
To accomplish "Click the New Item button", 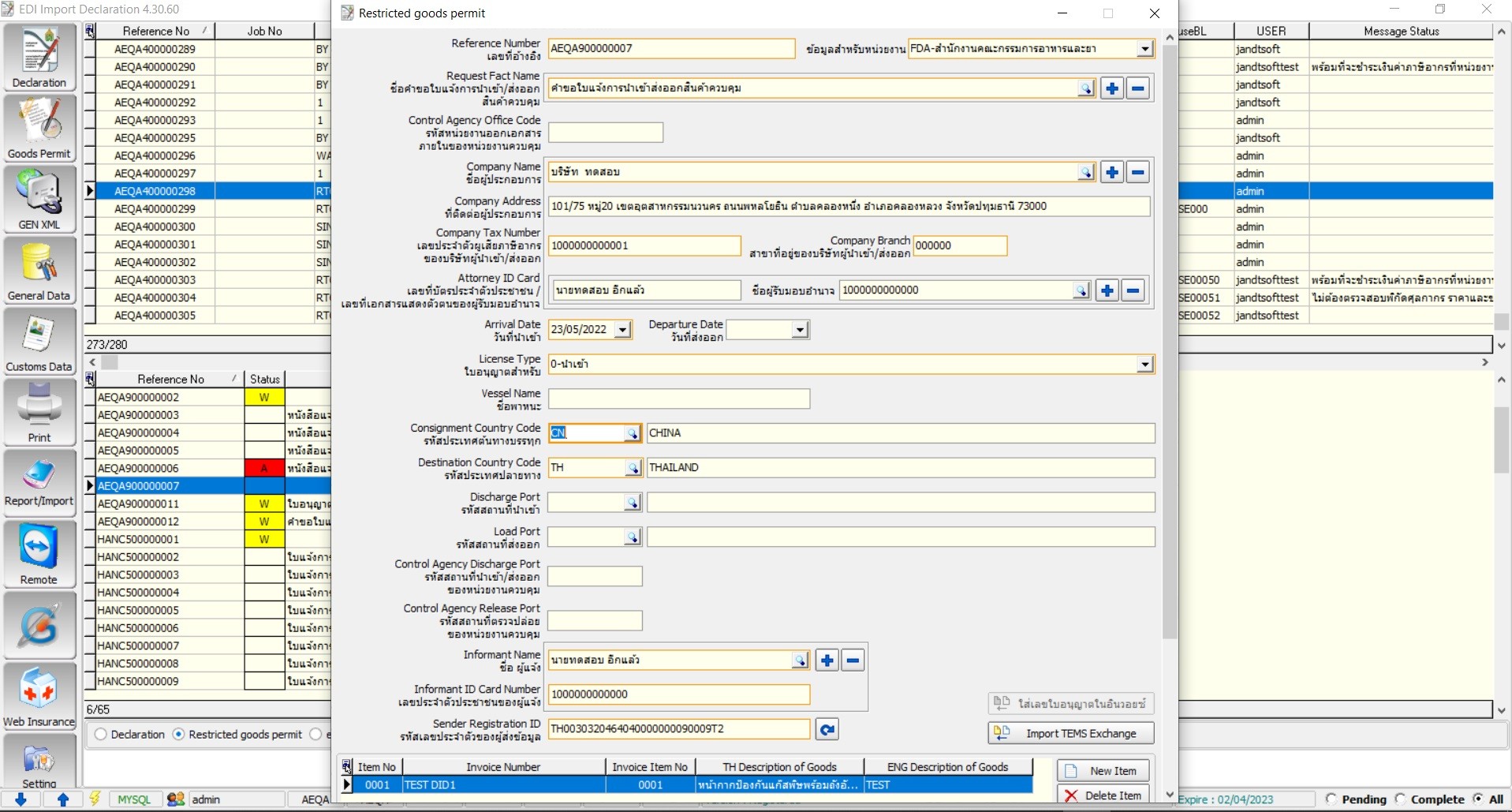I will tap(1103, 771).
